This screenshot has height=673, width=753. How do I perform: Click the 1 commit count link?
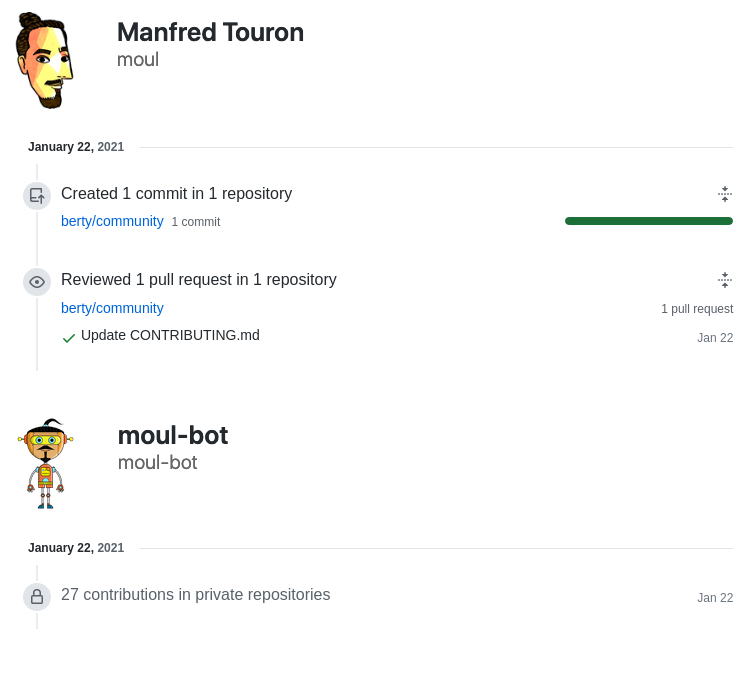click(x=196, y=222)
